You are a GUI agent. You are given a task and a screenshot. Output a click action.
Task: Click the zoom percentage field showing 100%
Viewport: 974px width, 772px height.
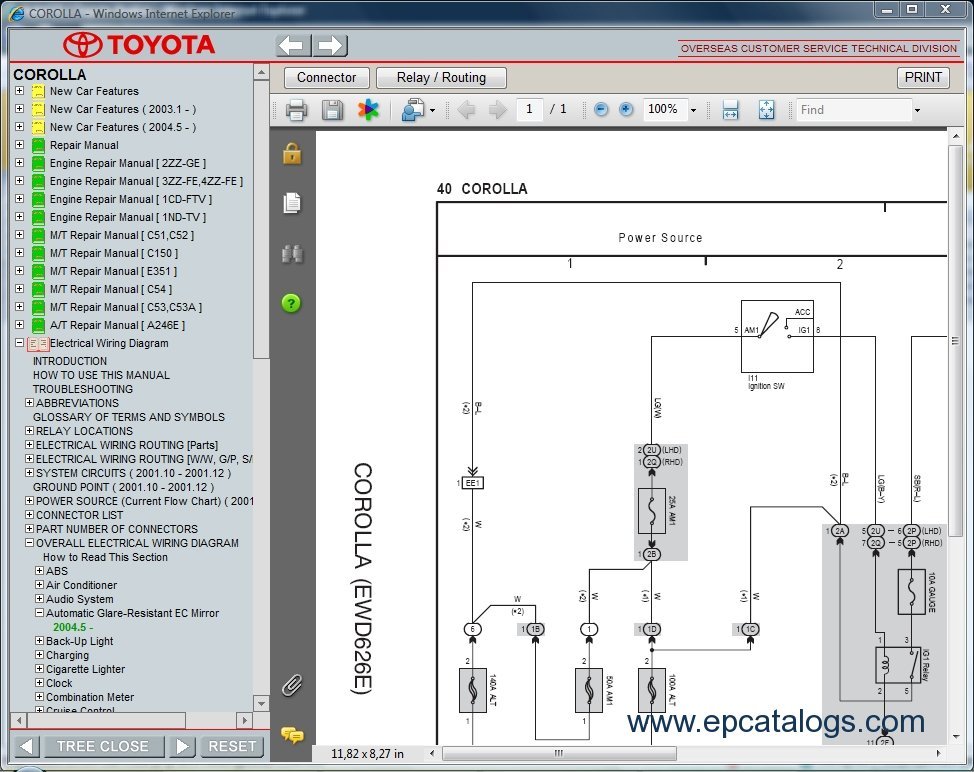click(x=663, y=109)
